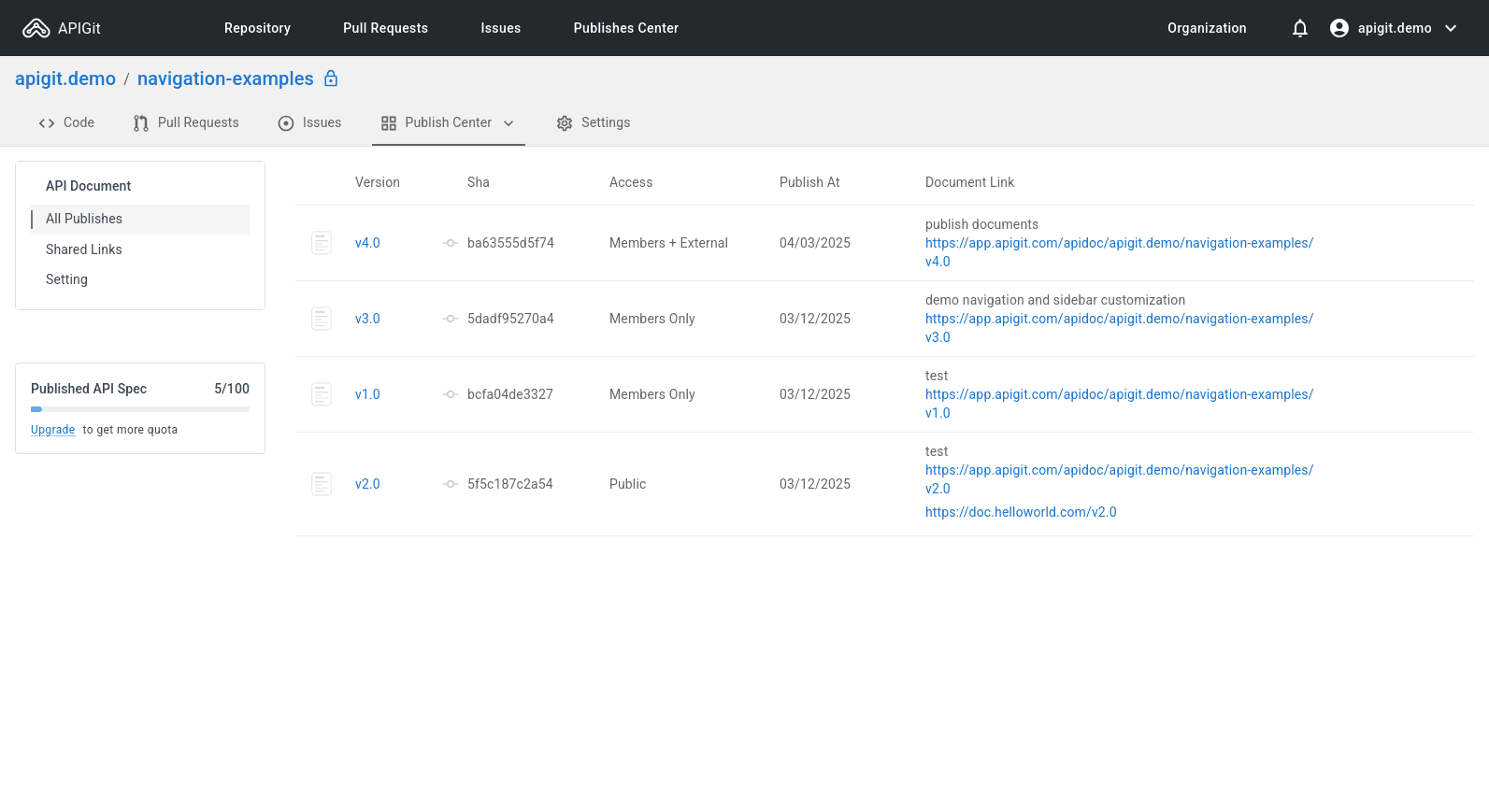1489x812 pixels.
Task: Select All Publishes in the sidebar
Action: [x=140, y=219]
